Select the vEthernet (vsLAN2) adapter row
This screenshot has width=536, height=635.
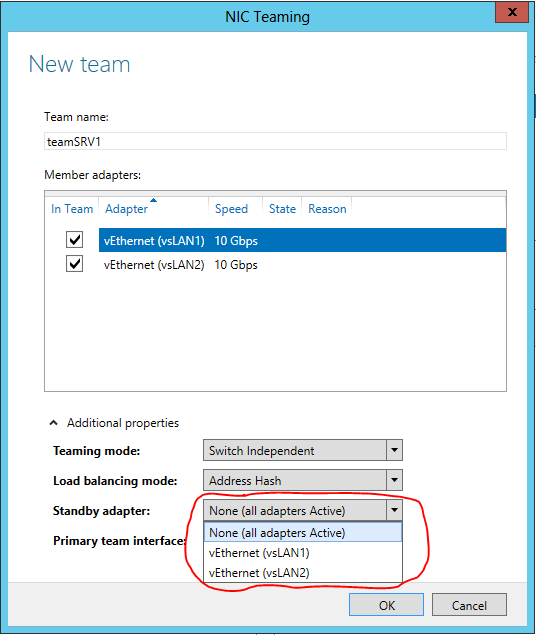pos(302,264)
